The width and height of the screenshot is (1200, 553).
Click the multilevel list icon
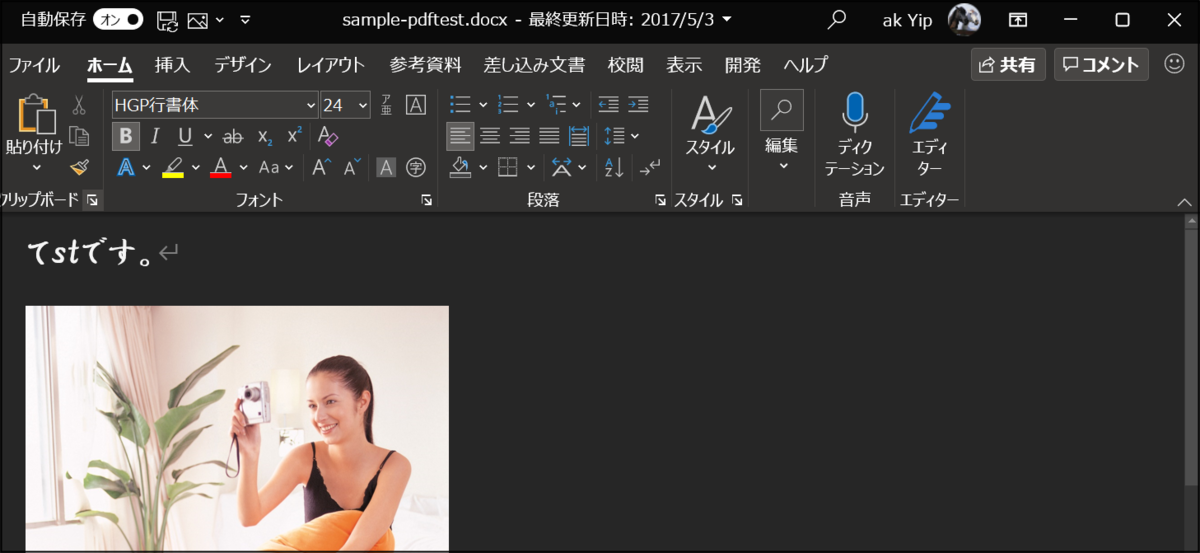coord(556,105)
